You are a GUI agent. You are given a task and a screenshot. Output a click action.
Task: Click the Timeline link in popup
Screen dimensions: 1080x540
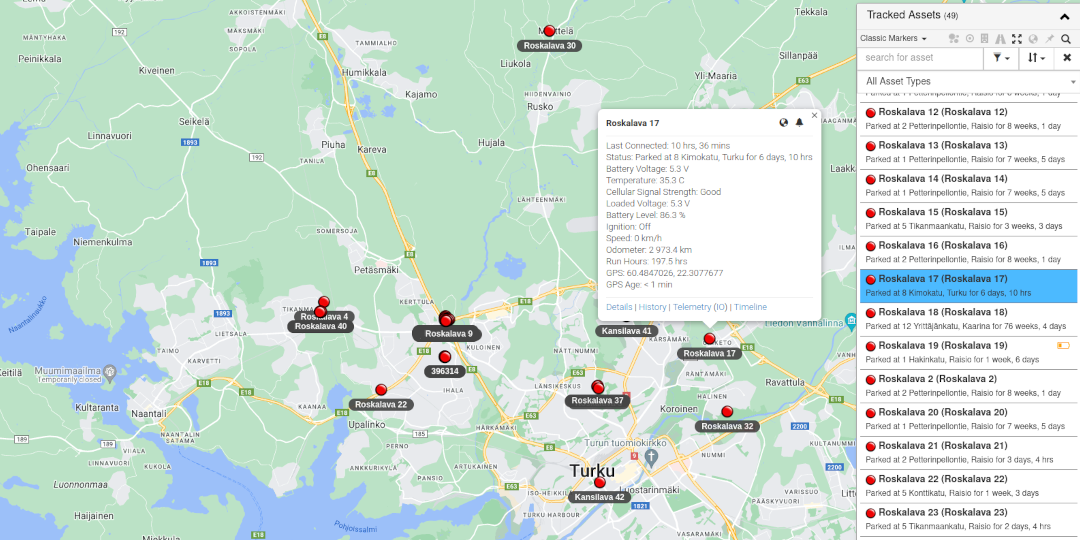(750, 307)
